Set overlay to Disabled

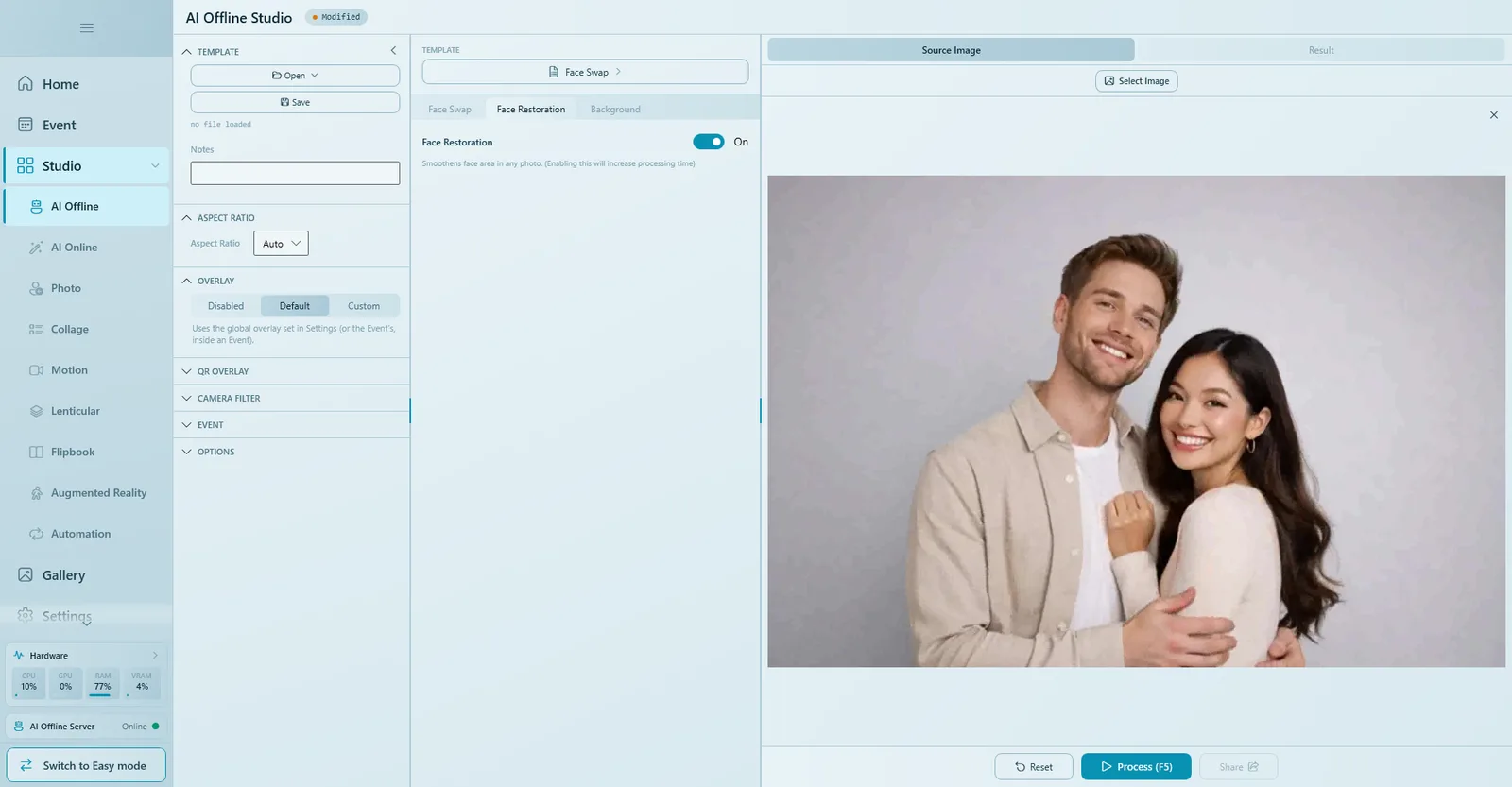point(226,306)
